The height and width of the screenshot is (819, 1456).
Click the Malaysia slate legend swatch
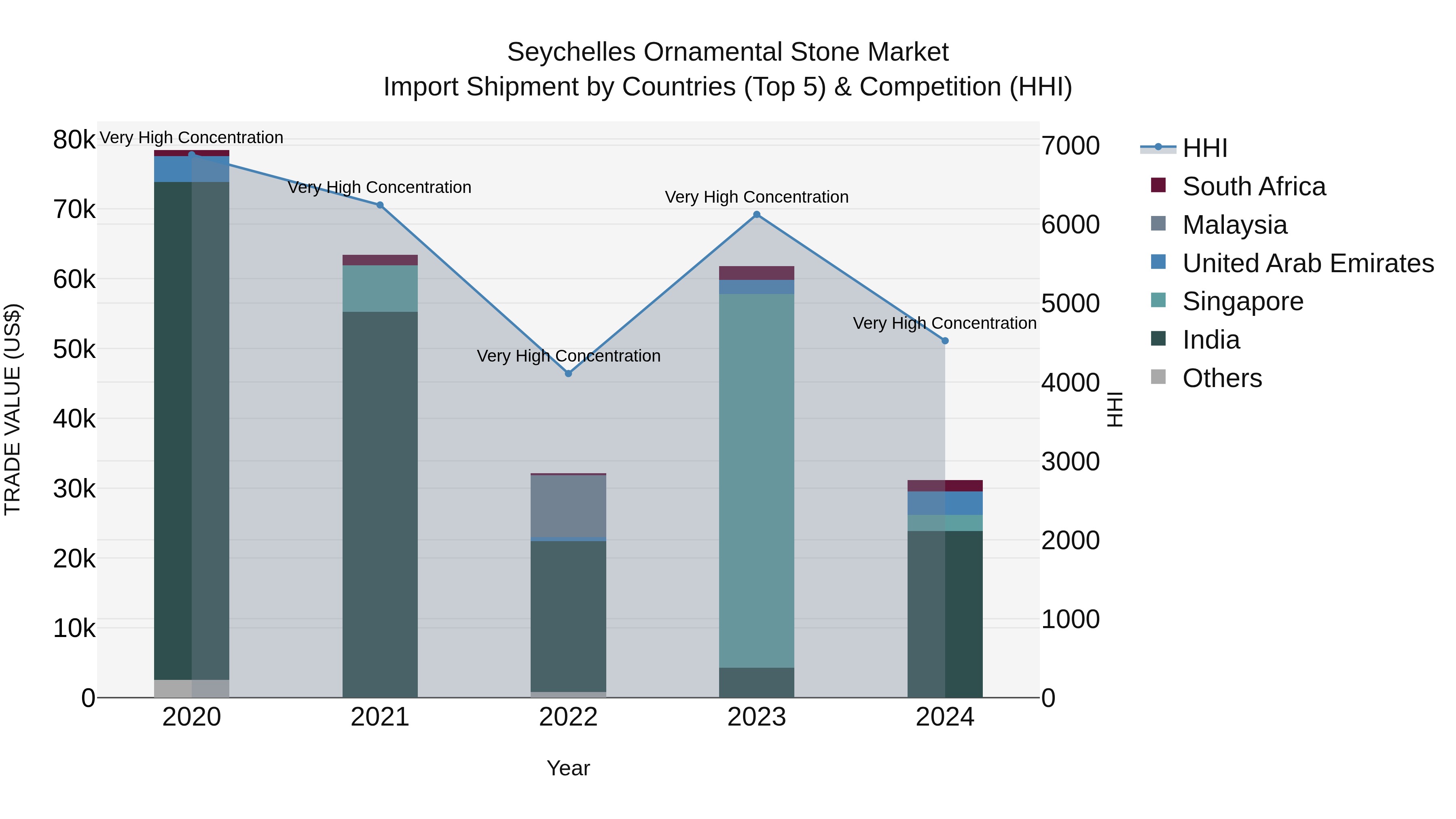point(1158,223)
